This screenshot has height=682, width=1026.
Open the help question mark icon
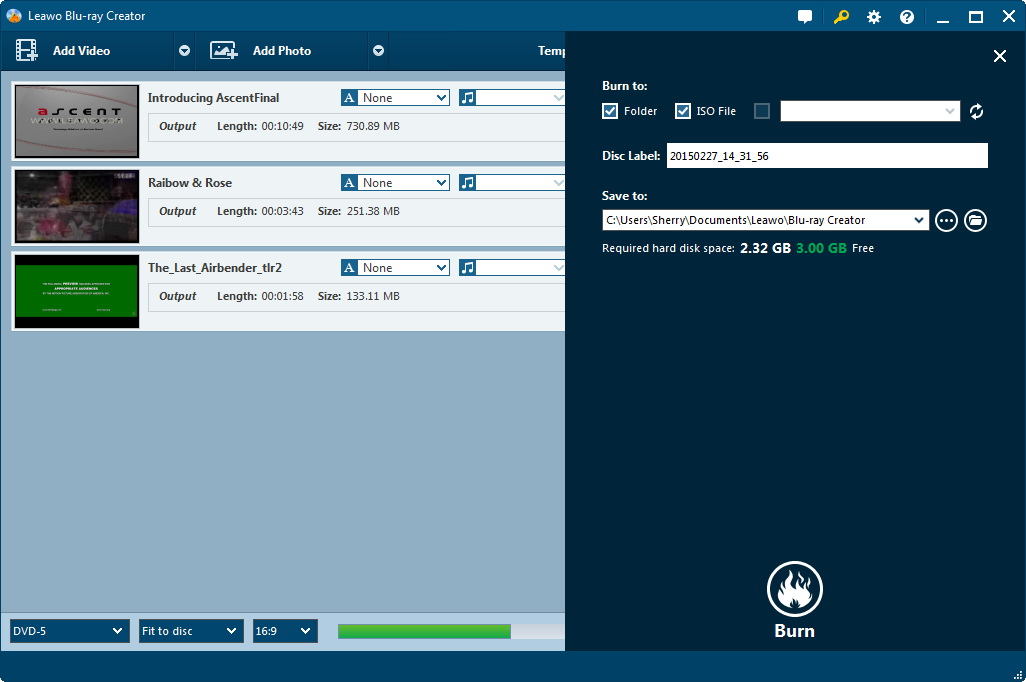click(906, 17)
